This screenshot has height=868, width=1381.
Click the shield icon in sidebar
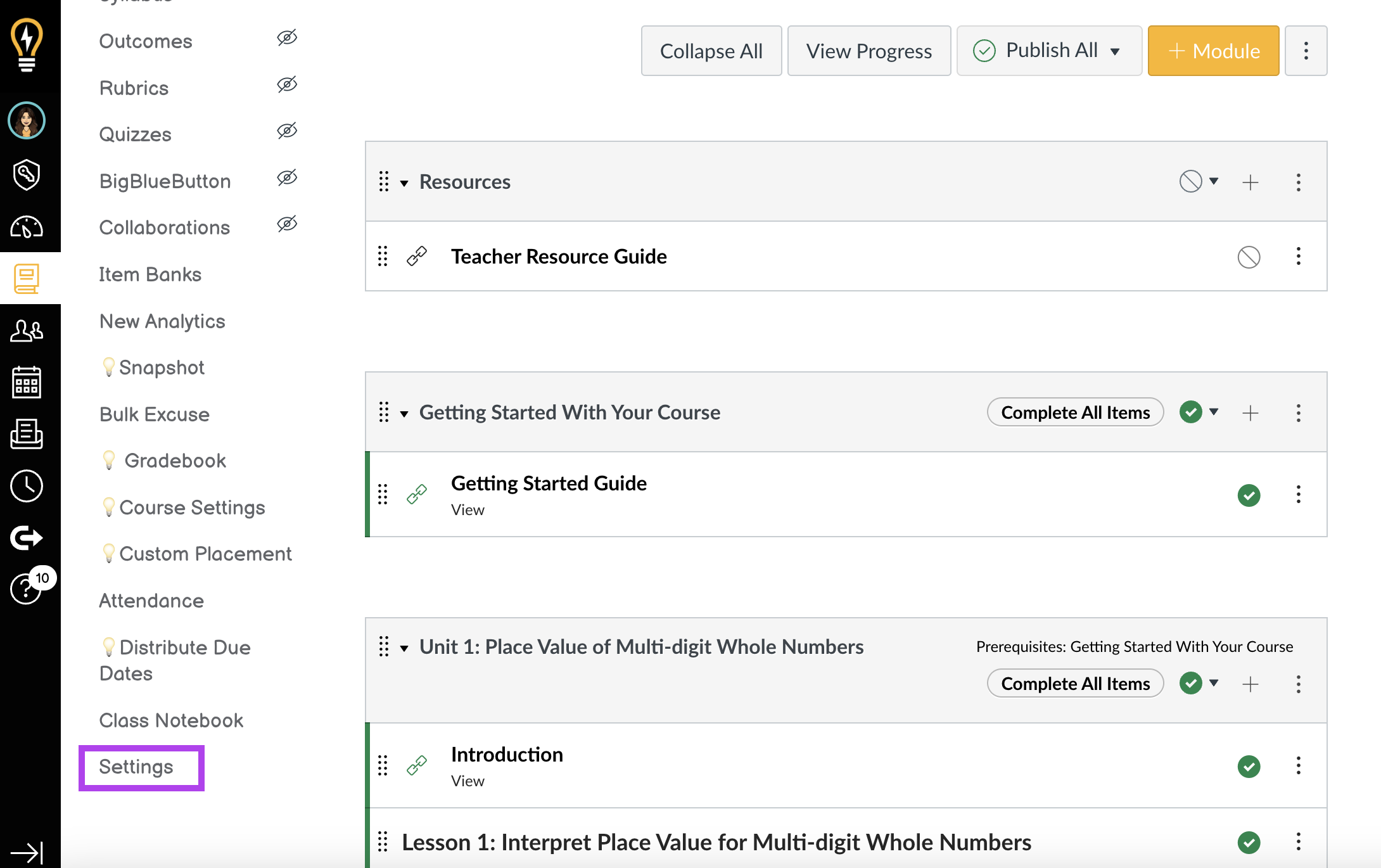[x=27, y=173]
